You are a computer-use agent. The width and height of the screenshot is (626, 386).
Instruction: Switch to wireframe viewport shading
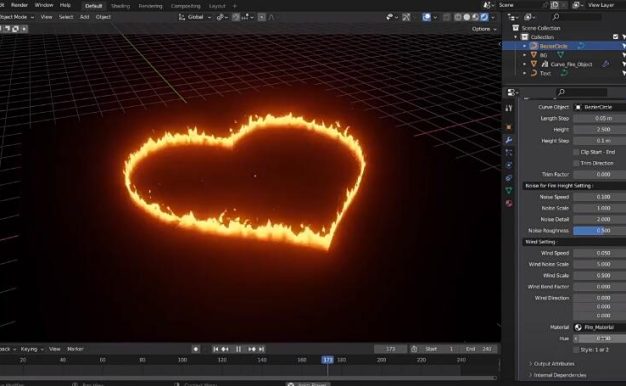pos(458,17)
